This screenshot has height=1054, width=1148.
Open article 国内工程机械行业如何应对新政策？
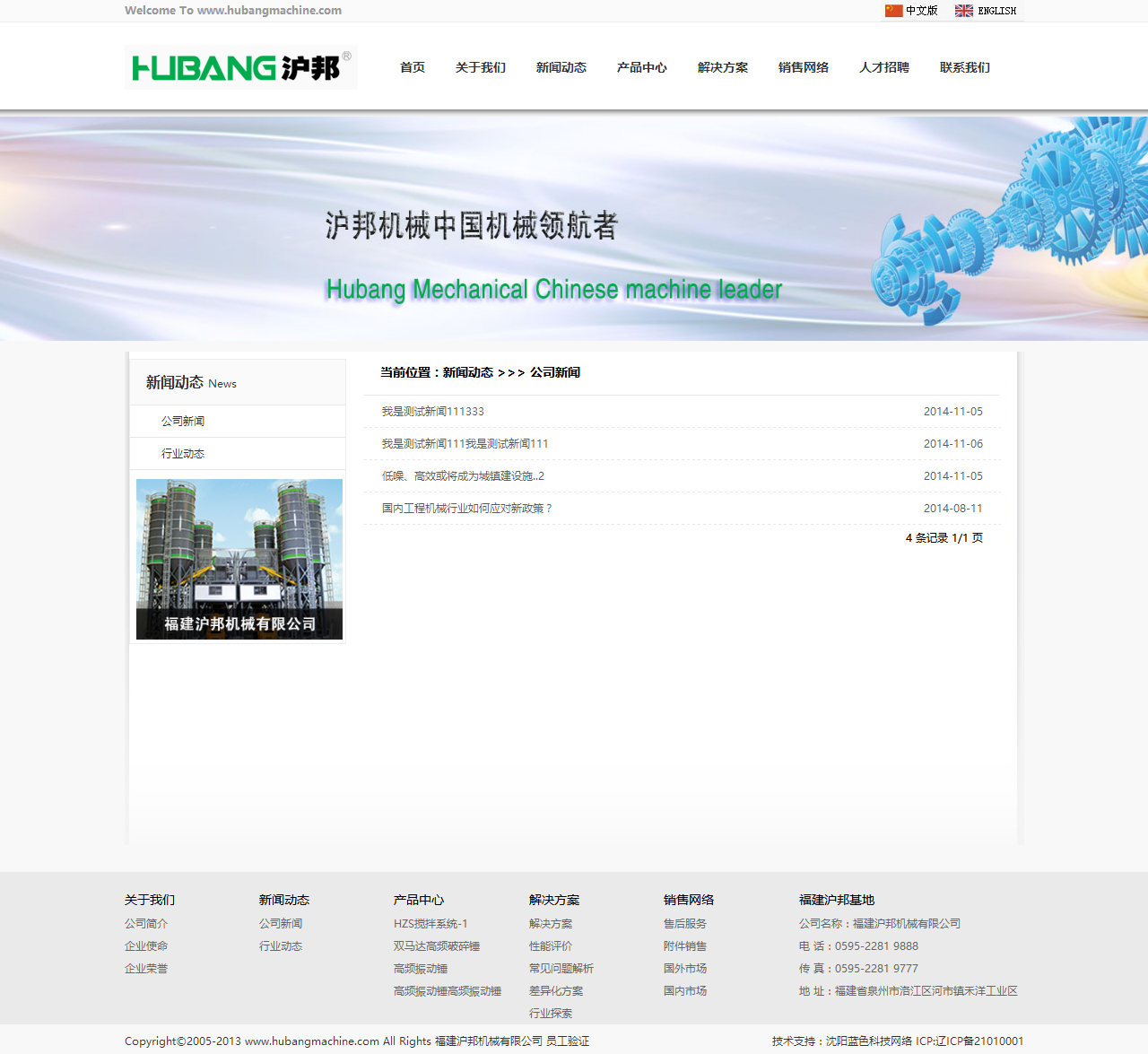(467, 509)
